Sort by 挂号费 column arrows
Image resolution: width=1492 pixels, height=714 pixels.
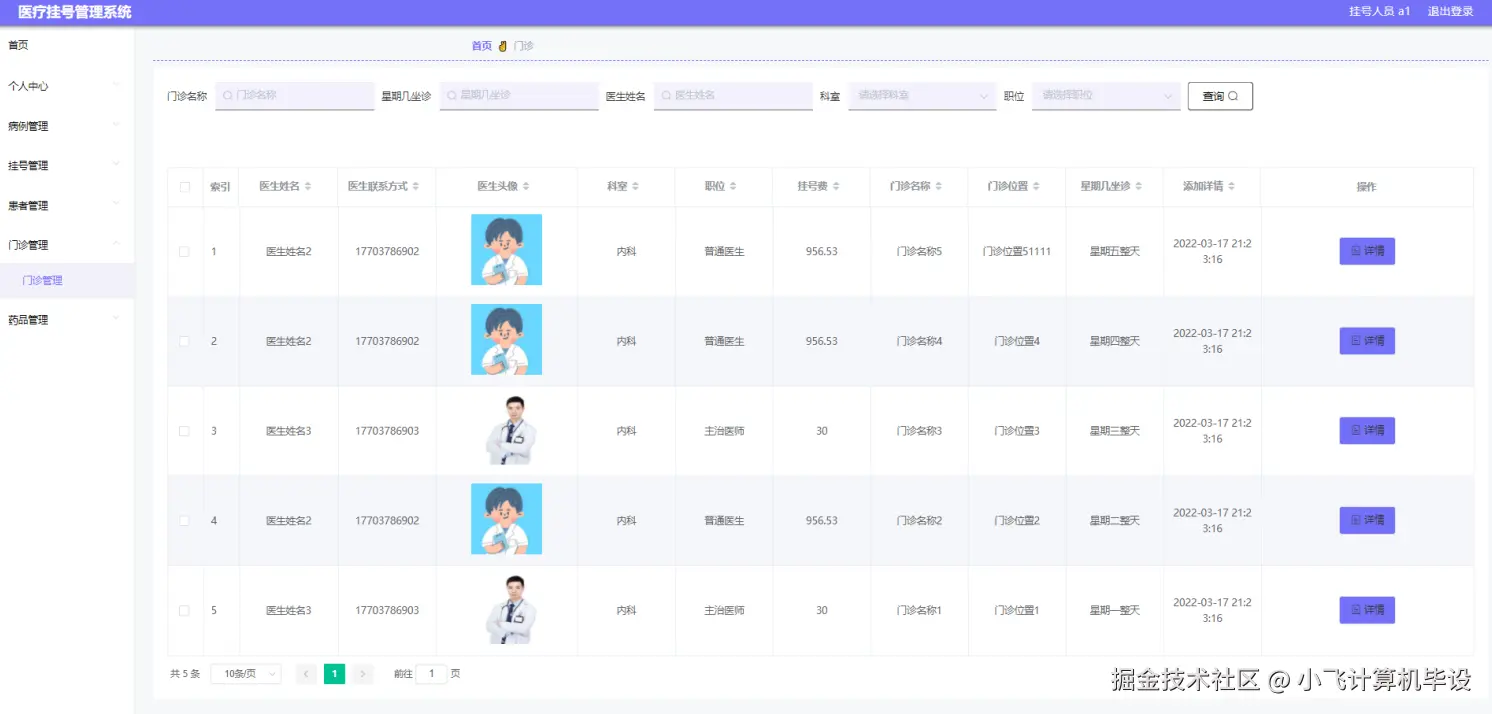click(x=836, y=187)
